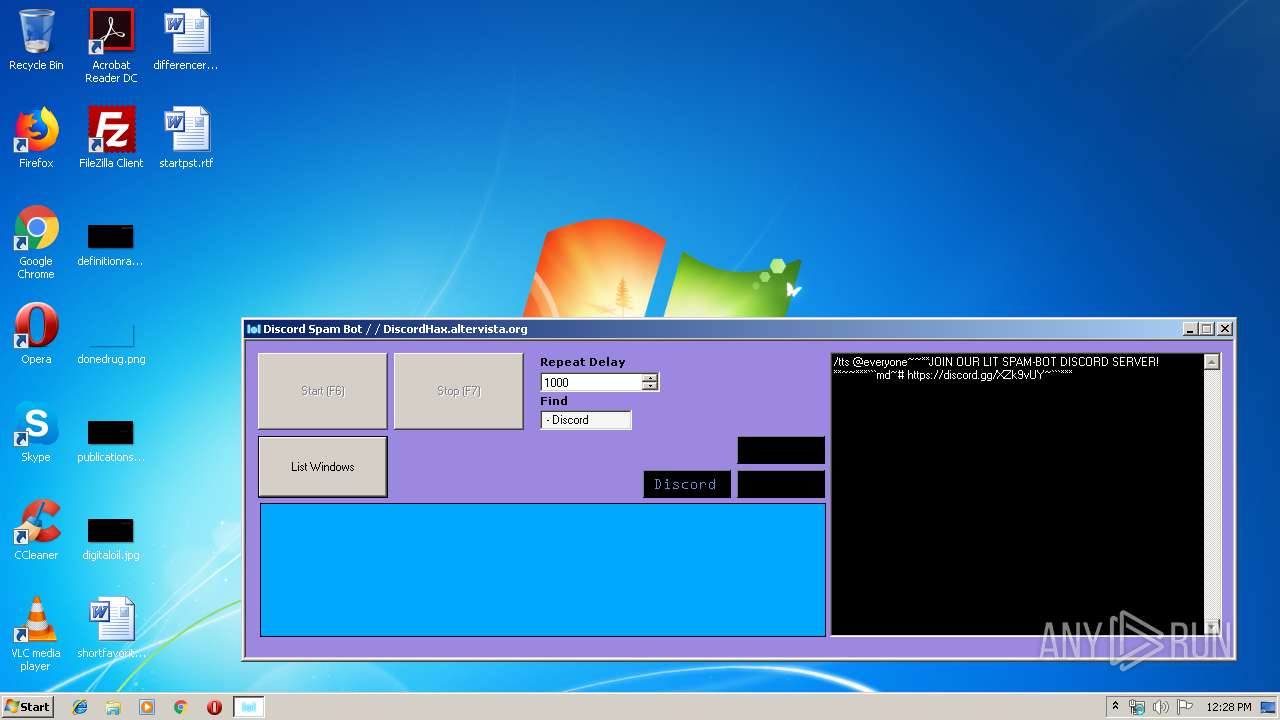Focus the Find text field
Viewport: 1280px width, 720px height.
pos(586,420)
